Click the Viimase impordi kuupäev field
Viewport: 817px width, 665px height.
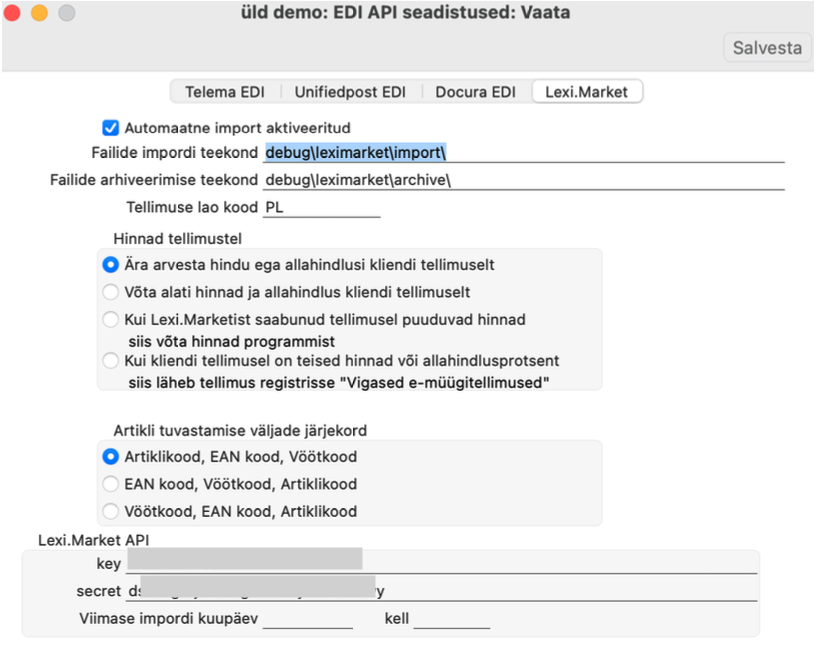pyautogui.click(x=308, y=619)
